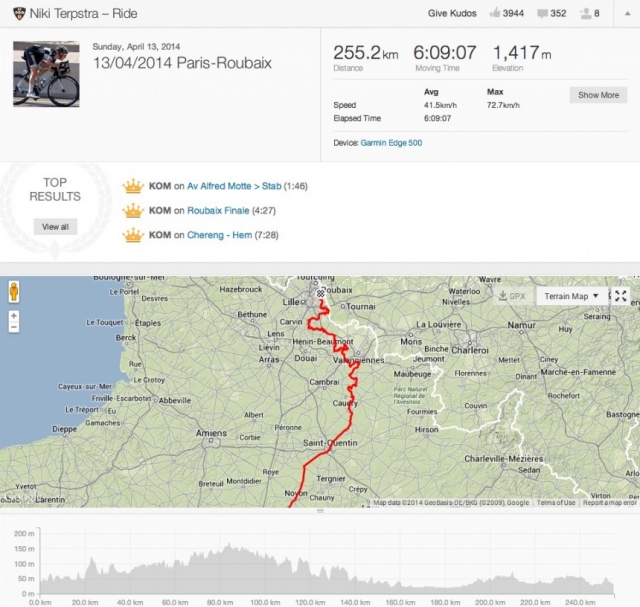Screen dimensions: 640x607
Task: Download the GPX file
Action: pos(510,296)
